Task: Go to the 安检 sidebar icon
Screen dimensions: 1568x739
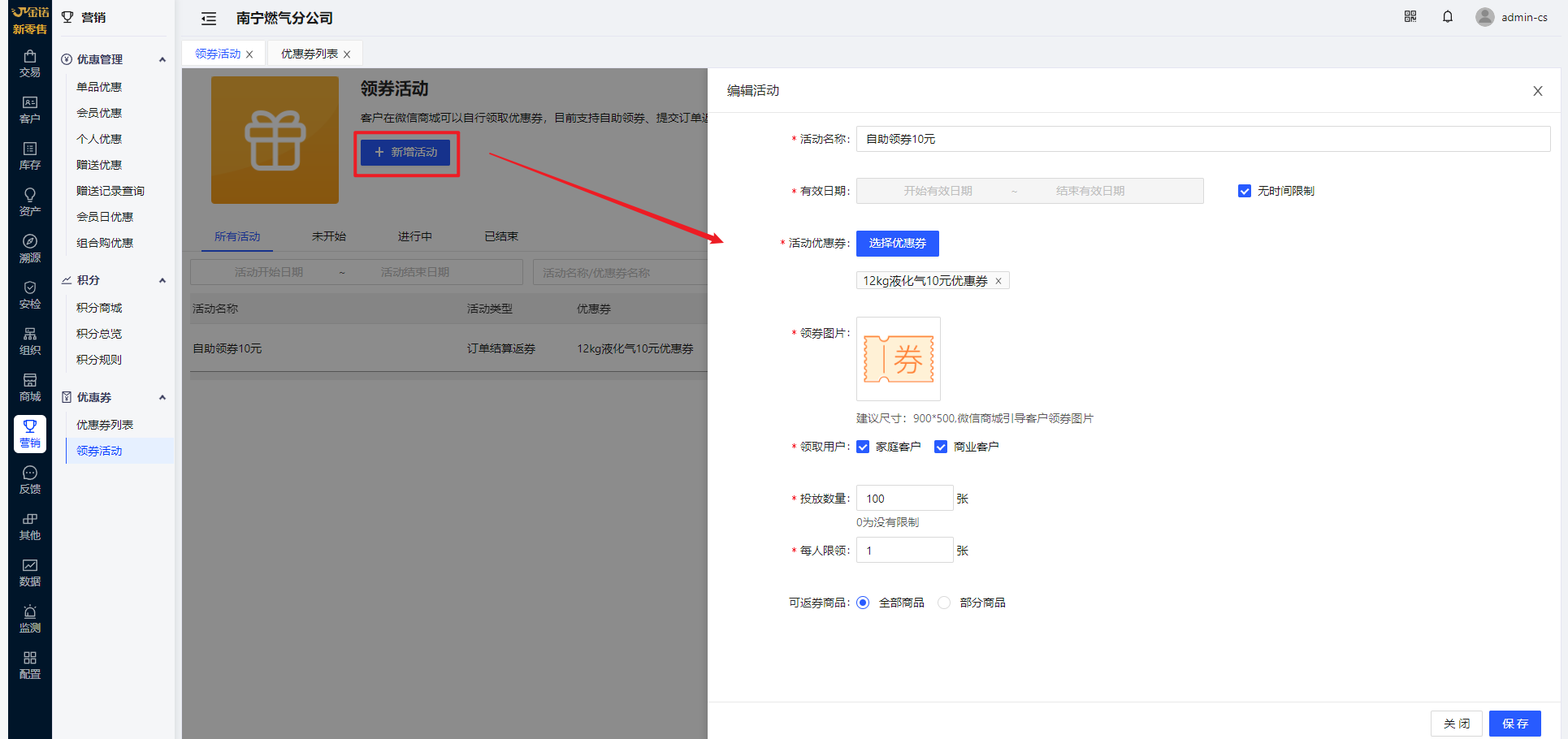Action: pyautogui.click(x=30, y=295)
